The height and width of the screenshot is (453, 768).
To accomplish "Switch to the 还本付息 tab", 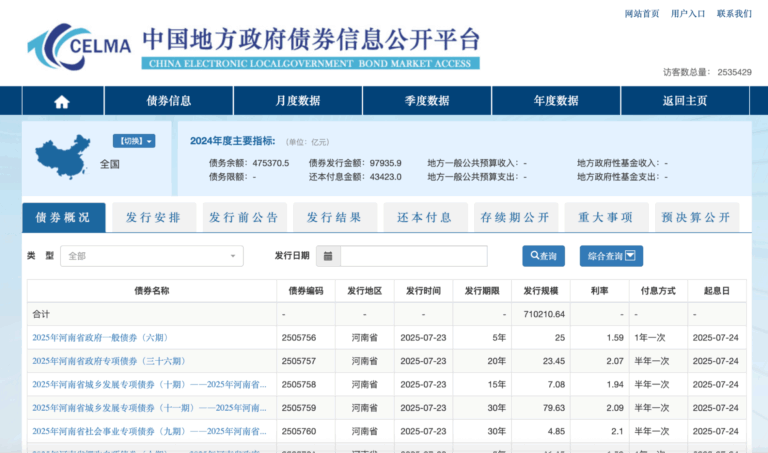I will 425,217.
